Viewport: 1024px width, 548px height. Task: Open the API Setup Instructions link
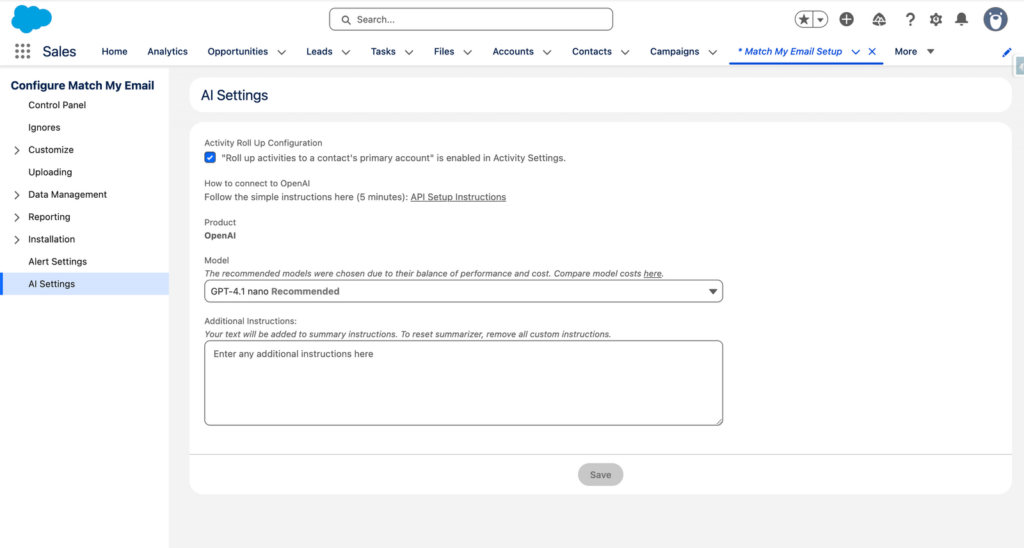pyautogui.click(x=458, y=197)
